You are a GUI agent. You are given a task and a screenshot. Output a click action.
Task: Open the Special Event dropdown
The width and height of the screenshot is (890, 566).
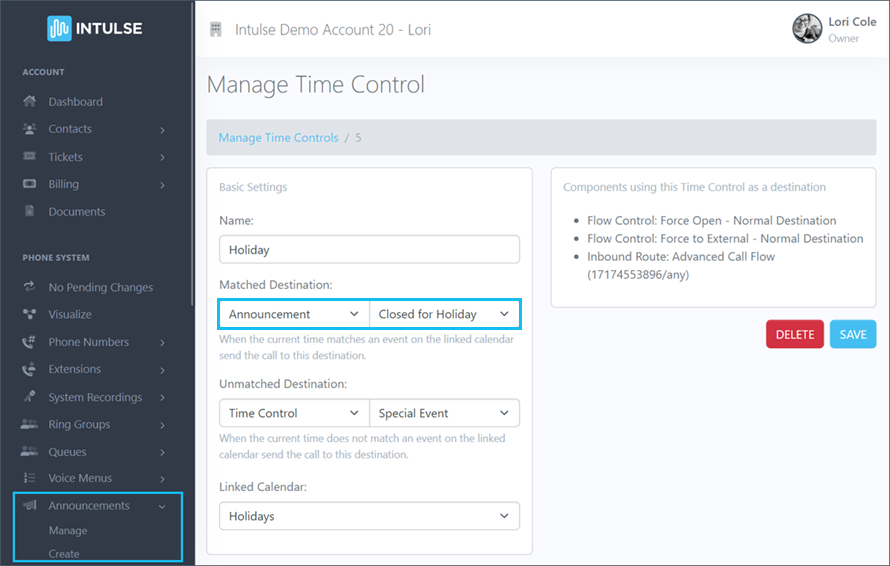tap(444, 413)
